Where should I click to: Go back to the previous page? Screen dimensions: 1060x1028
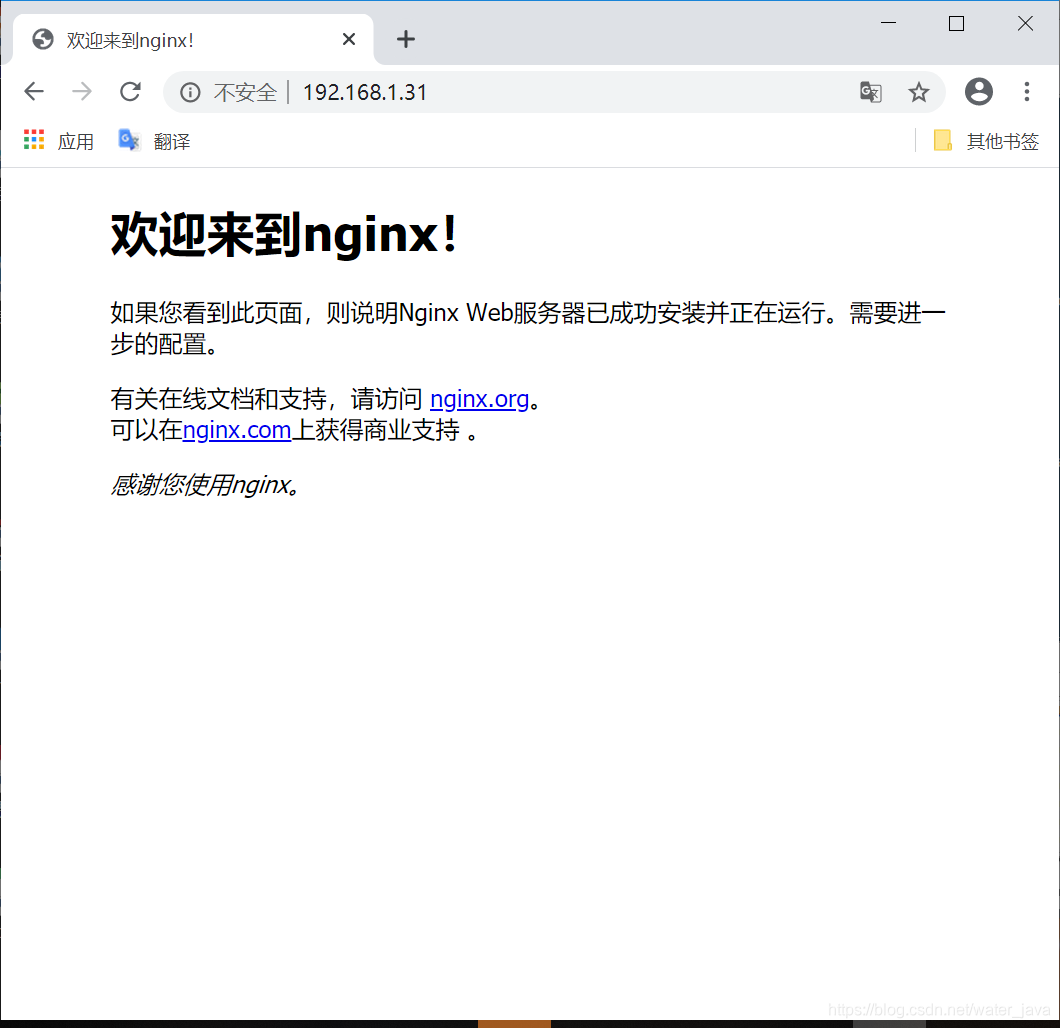34,91
